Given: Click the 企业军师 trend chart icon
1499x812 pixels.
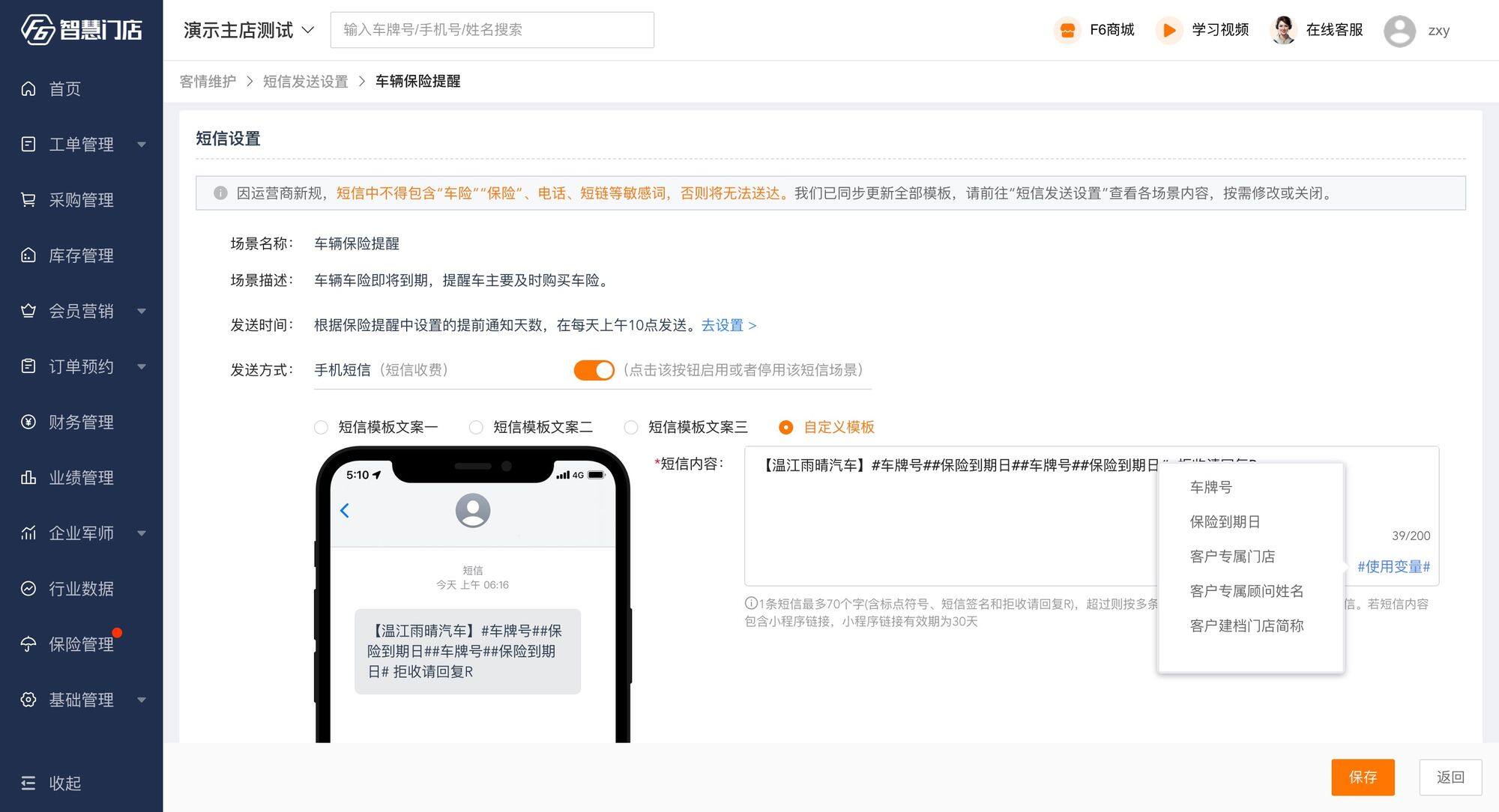Looking at the screenshot, I should click(28, 533).
